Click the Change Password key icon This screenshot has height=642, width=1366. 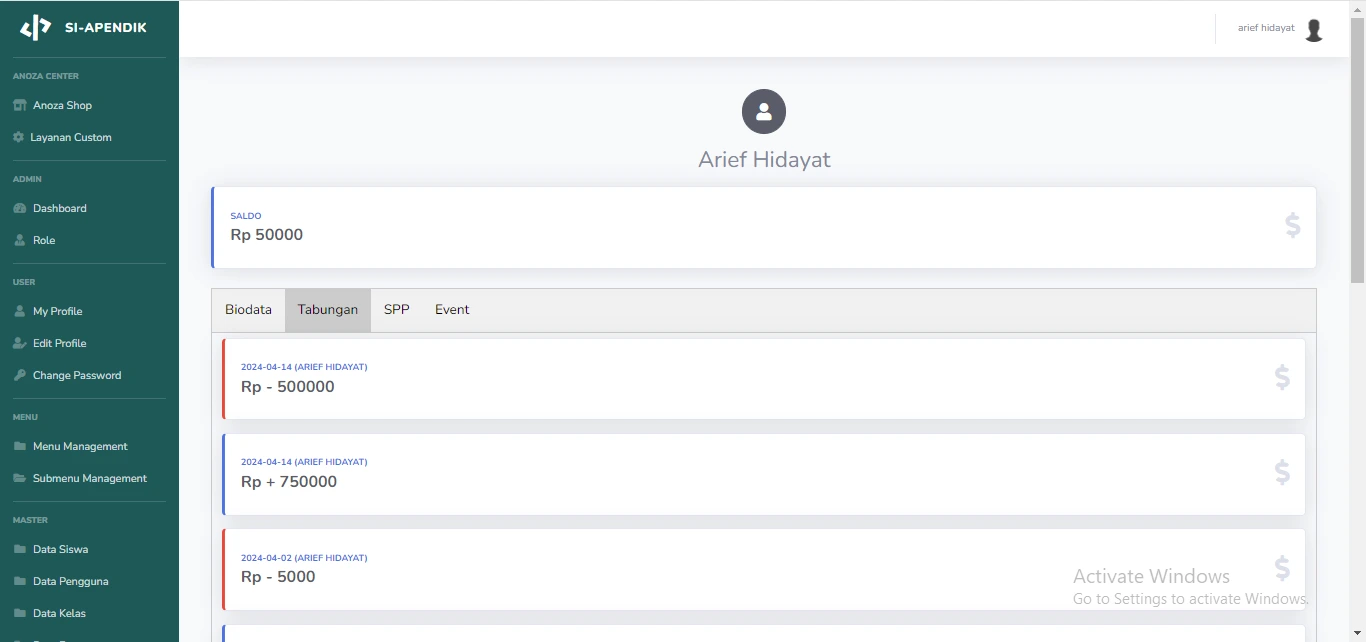(19, 375)
